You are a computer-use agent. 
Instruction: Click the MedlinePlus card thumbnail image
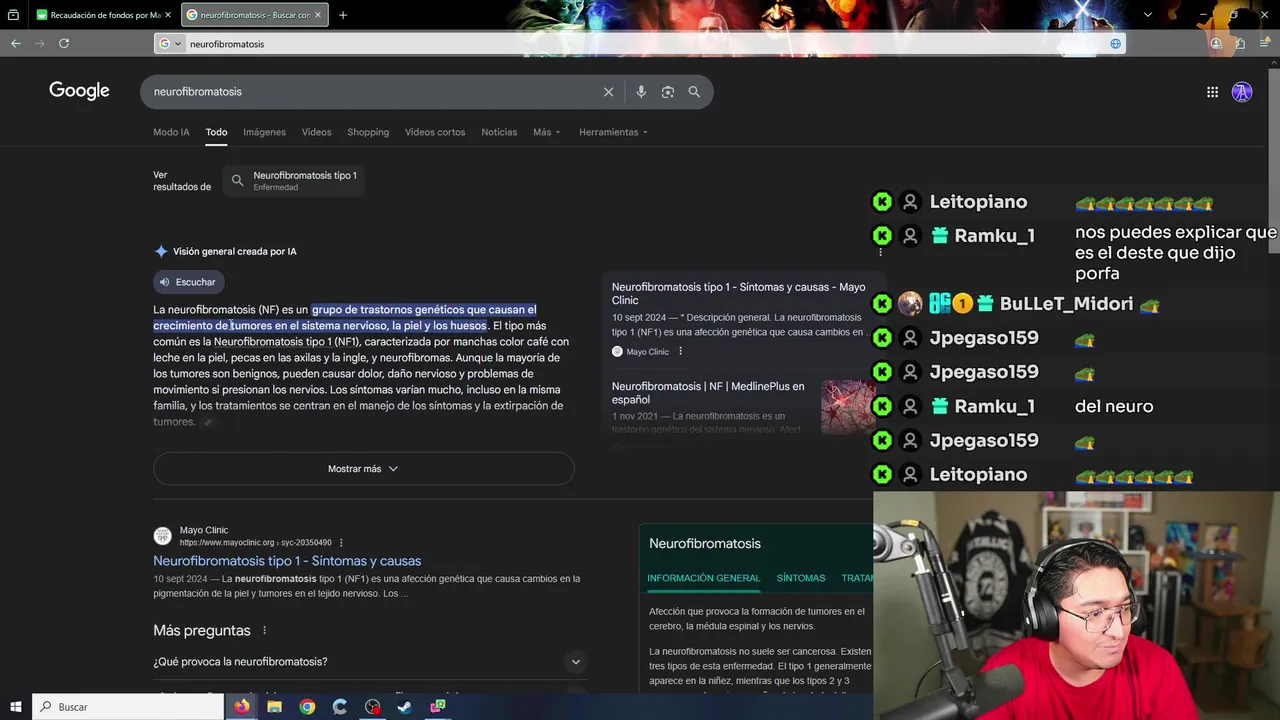tap(847, 406)
